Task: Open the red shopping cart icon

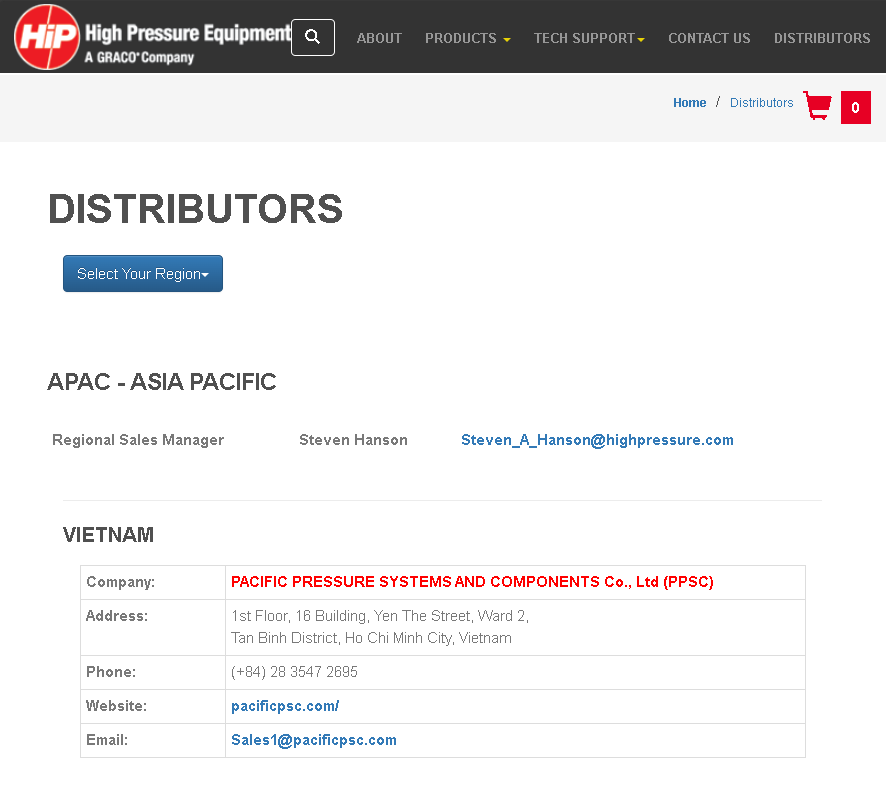Action: coord(818,106)
